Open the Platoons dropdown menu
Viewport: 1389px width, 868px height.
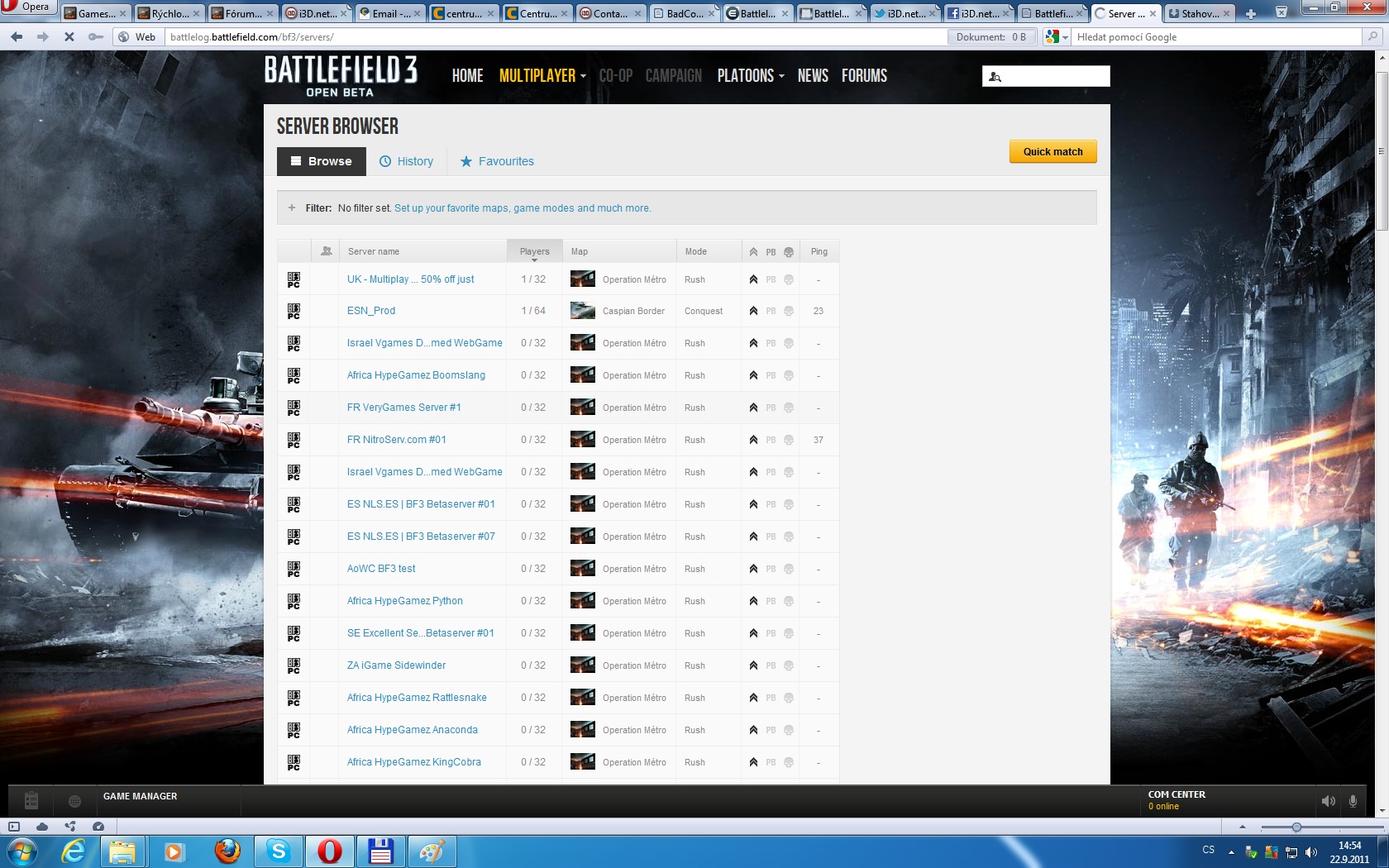751,75
